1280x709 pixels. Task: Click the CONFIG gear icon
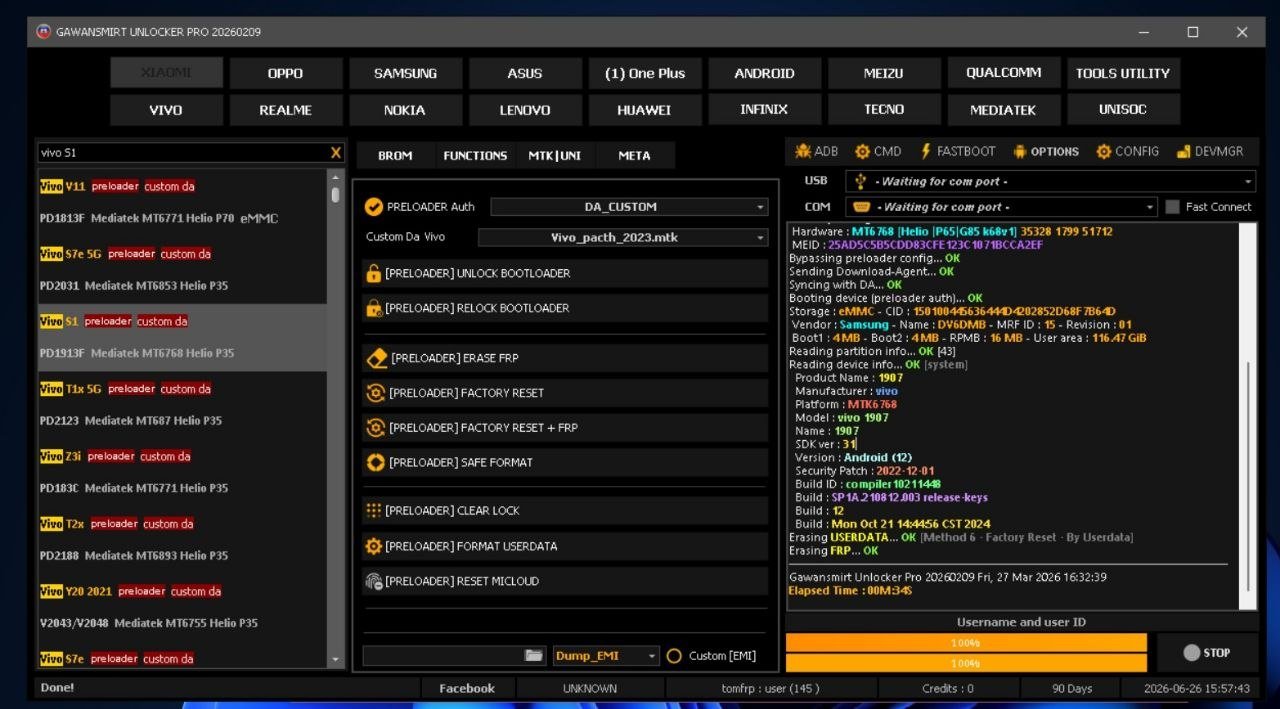(x=1104, y=152)
